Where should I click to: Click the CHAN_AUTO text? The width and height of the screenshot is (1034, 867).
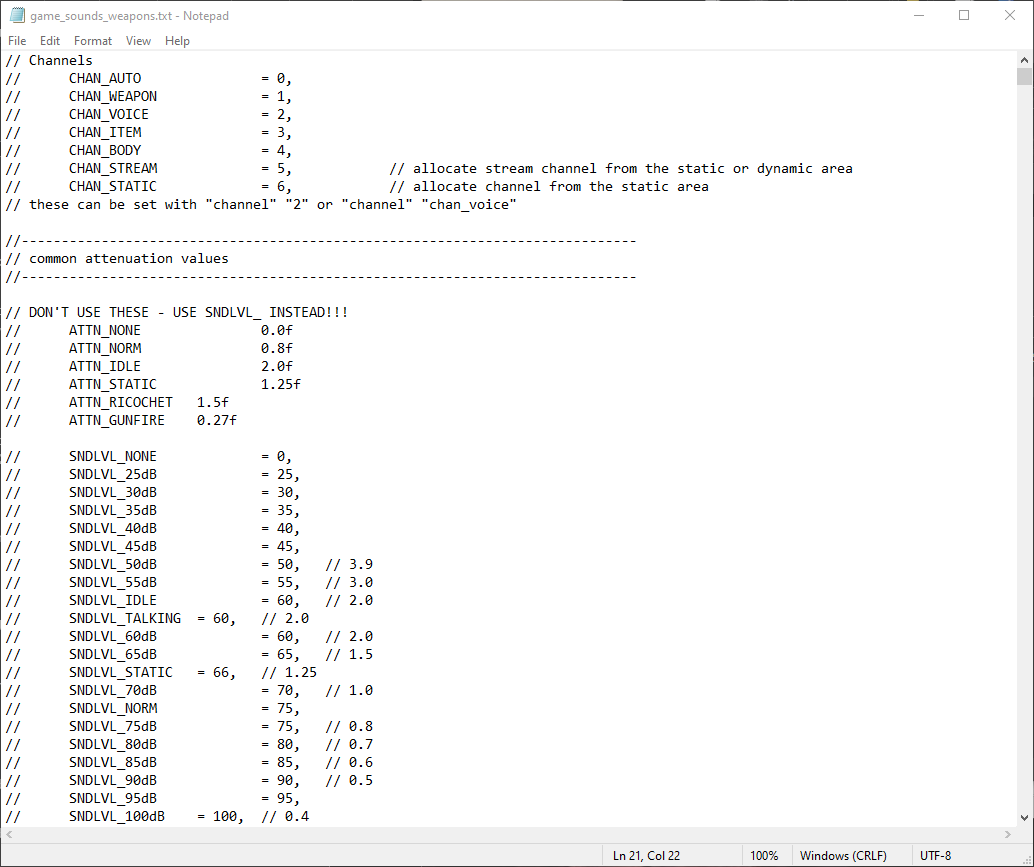tap(105, 78)
